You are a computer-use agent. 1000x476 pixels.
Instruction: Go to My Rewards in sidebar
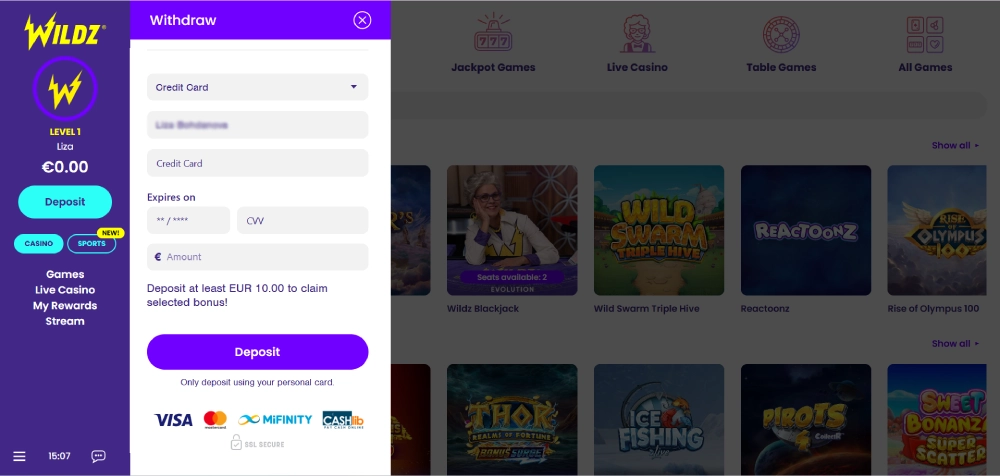click(x=65, y=306)
